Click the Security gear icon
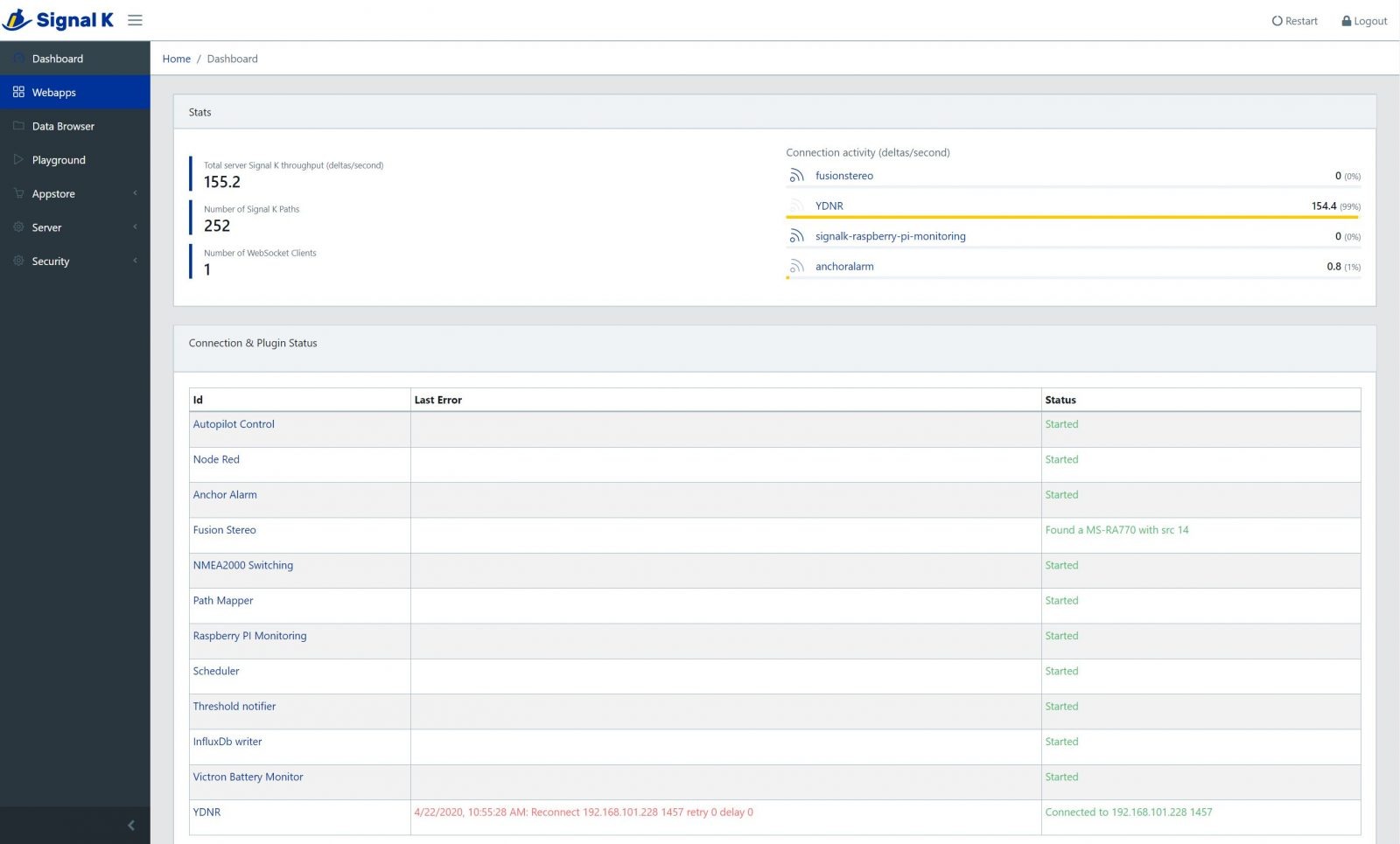The image size is (1400, 844). pos(18,261)
